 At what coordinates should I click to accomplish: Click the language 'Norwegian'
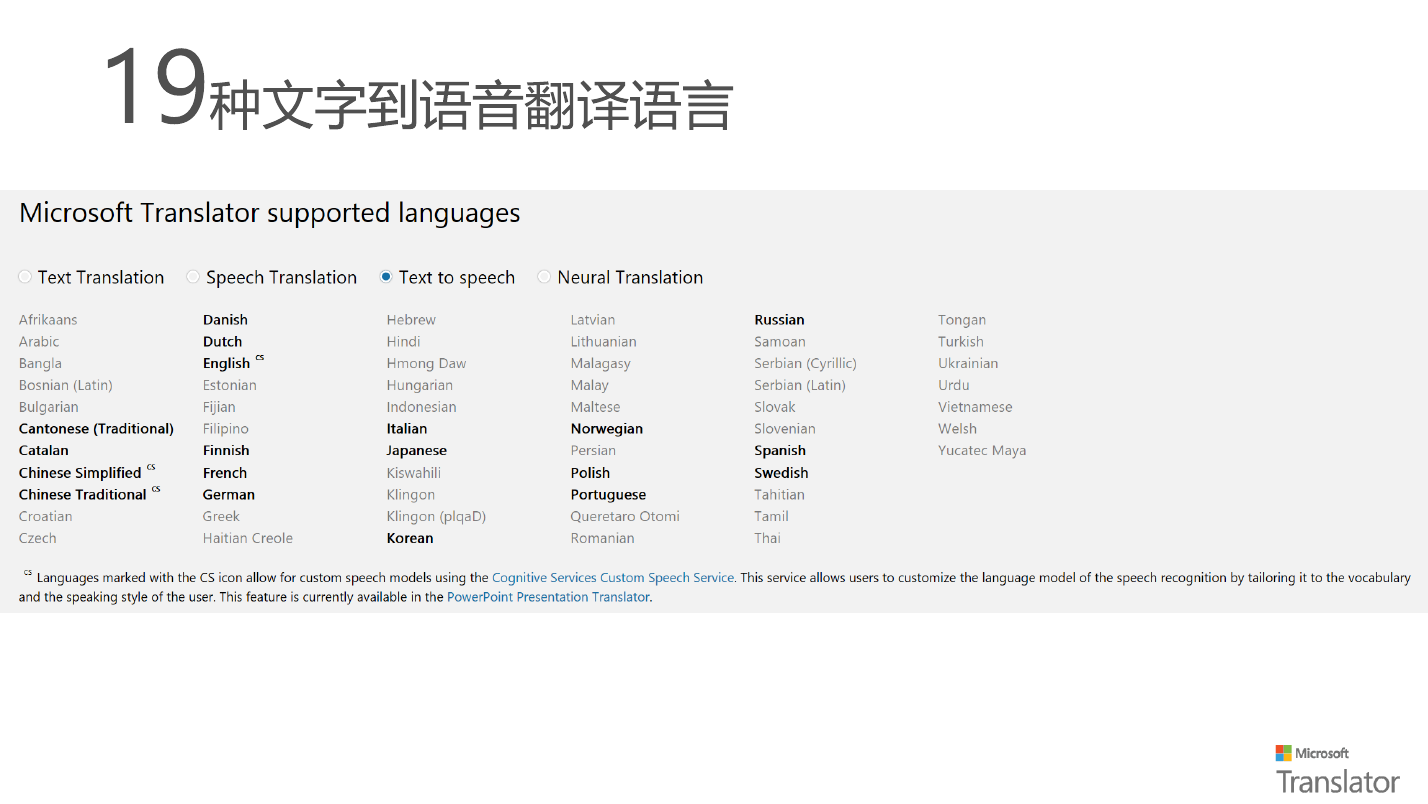pos(607,429)
